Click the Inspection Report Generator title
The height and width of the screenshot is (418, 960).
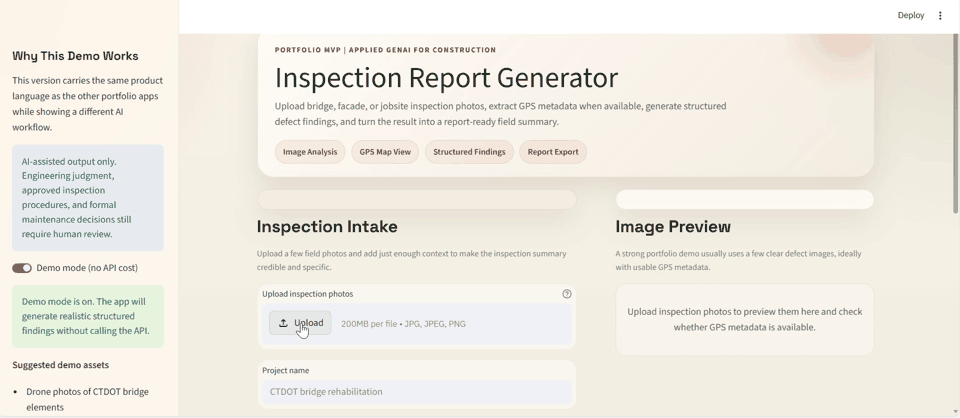pyautogui.click(x=446, y=78)
